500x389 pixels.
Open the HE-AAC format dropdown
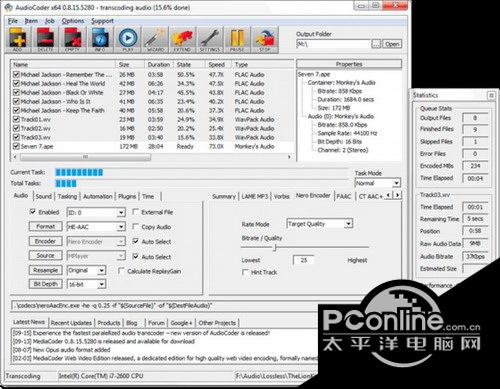point(121,227)
